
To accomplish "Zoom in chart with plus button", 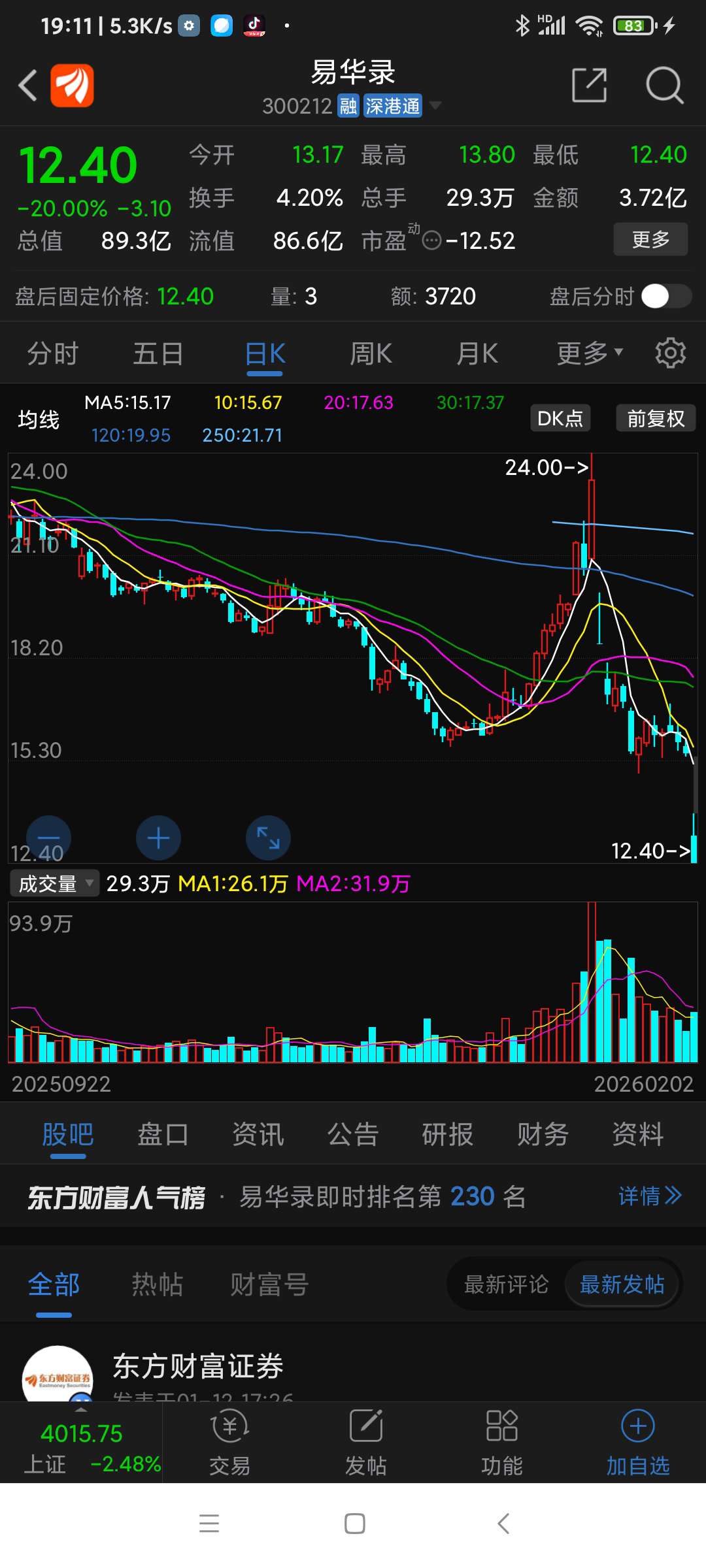I will pos(158,838).
